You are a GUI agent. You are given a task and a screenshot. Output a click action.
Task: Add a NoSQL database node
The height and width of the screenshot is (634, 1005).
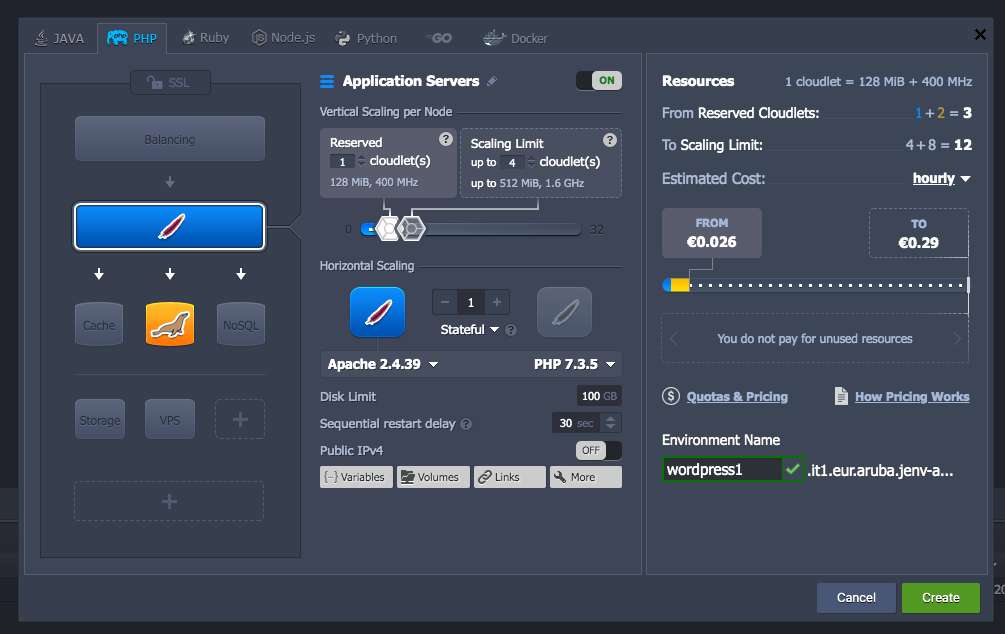click(x=240, y=323)
